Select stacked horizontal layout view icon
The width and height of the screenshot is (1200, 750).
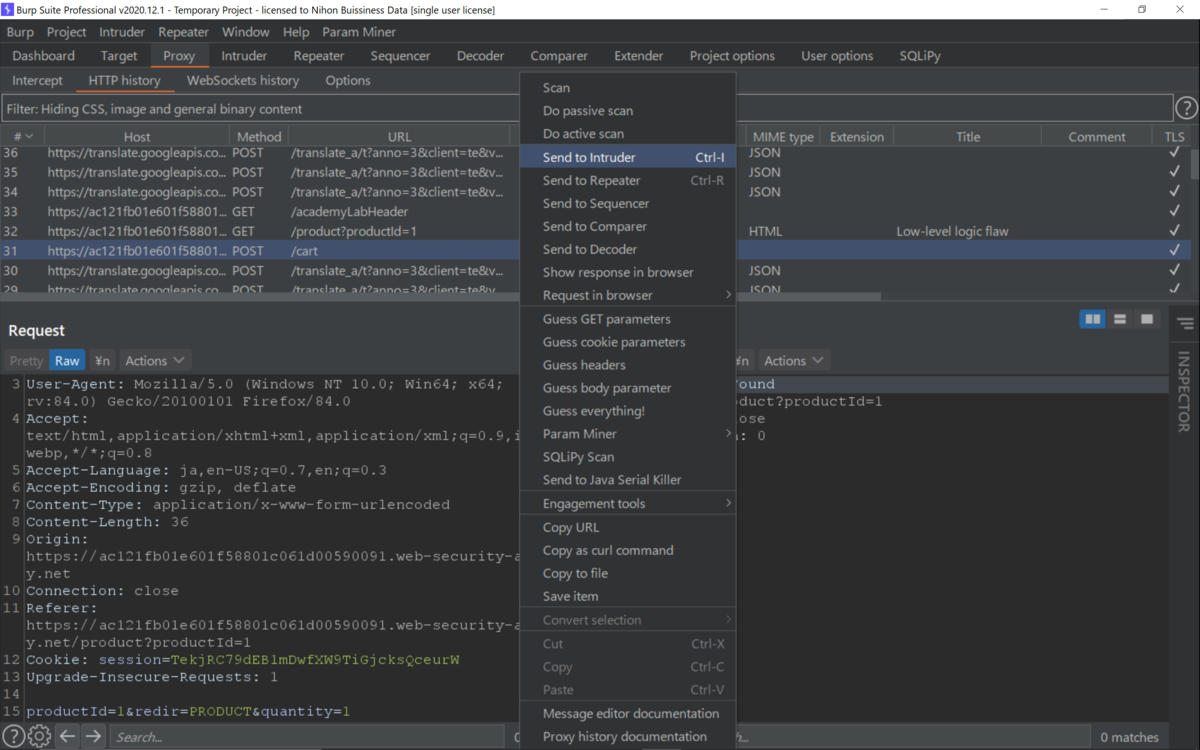click(1120, 319)
